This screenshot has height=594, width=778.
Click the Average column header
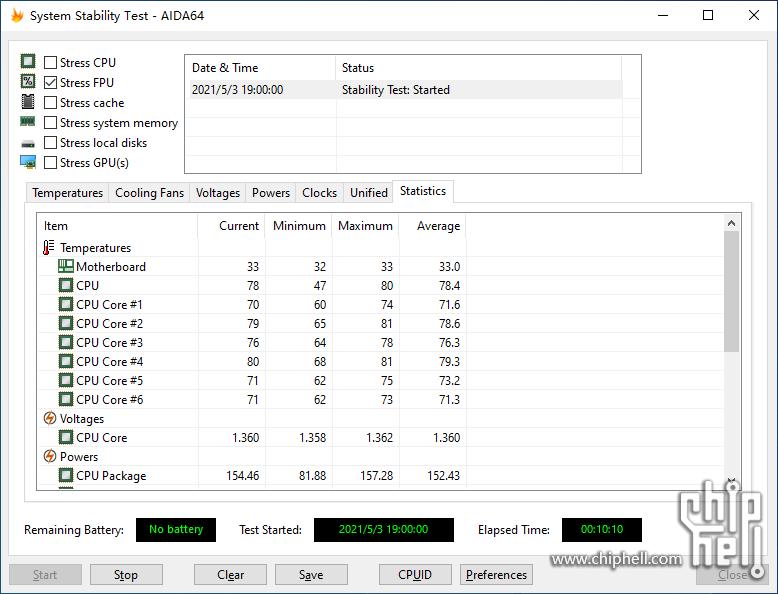[432, 226]
